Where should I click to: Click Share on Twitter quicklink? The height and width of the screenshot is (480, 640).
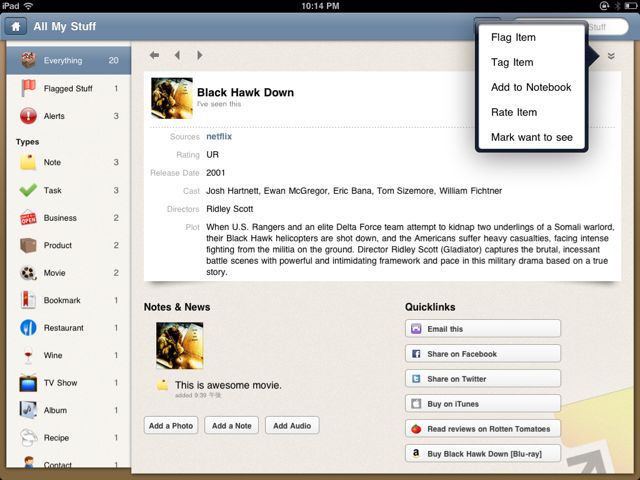(483, 379)
